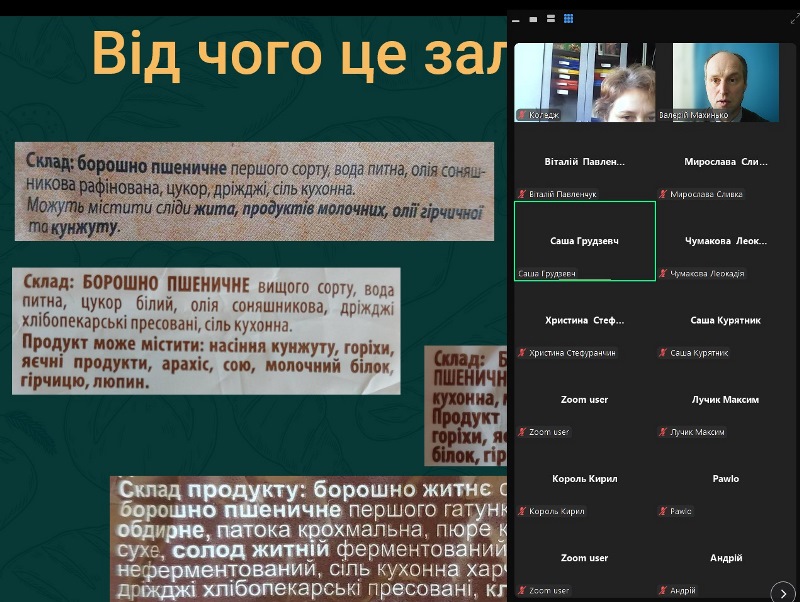Click muted mic icon of Андрій
This screenshot has height=602, width=800.
tap(663, 590)
